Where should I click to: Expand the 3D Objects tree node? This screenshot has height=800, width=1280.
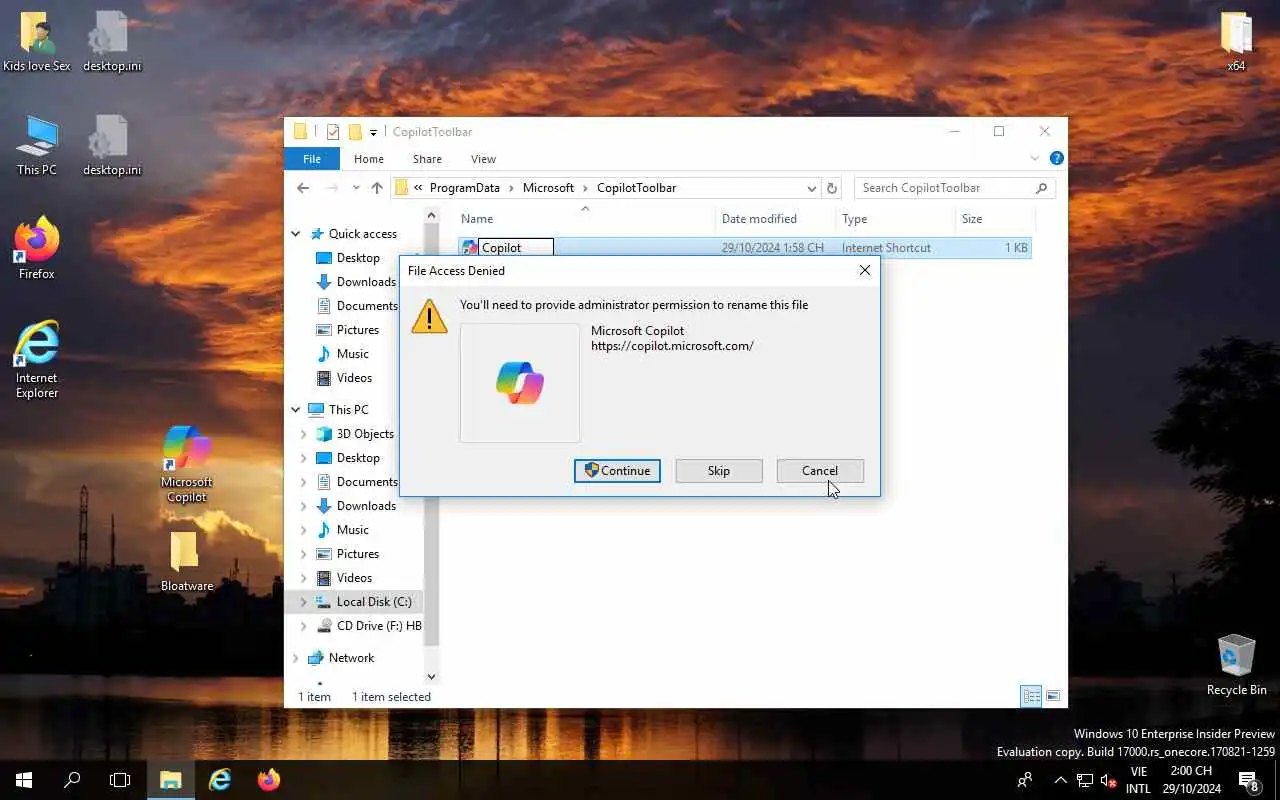point(304,434)
